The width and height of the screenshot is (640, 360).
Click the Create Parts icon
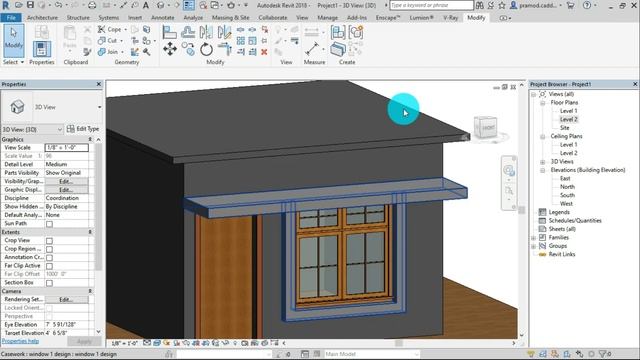tap(338, 49)
